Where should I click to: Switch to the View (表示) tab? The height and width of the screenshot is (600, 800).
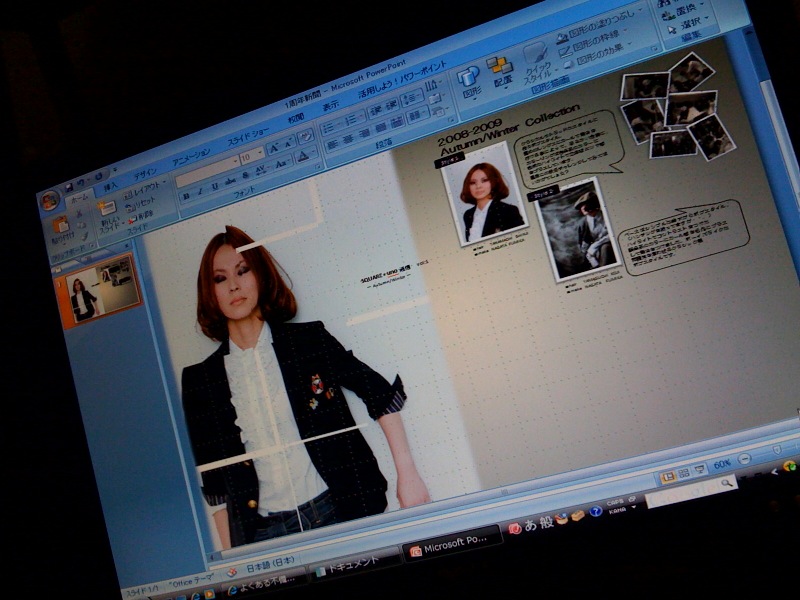tap(330, 106)
